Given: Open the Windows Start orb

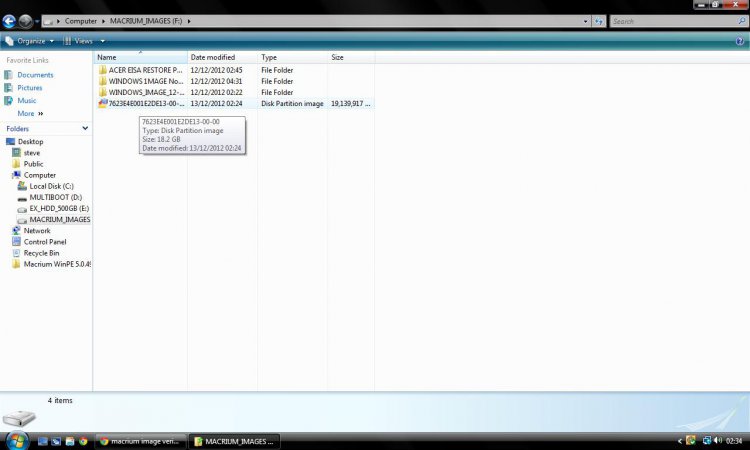Looking at the screenshot, I should [x=18, y=440].
